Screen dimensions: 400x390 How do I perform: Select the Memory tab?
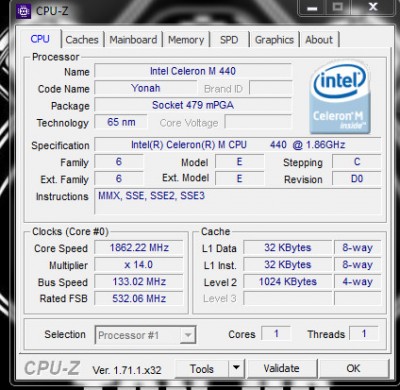pyautogui.click(x=186, y=40)
